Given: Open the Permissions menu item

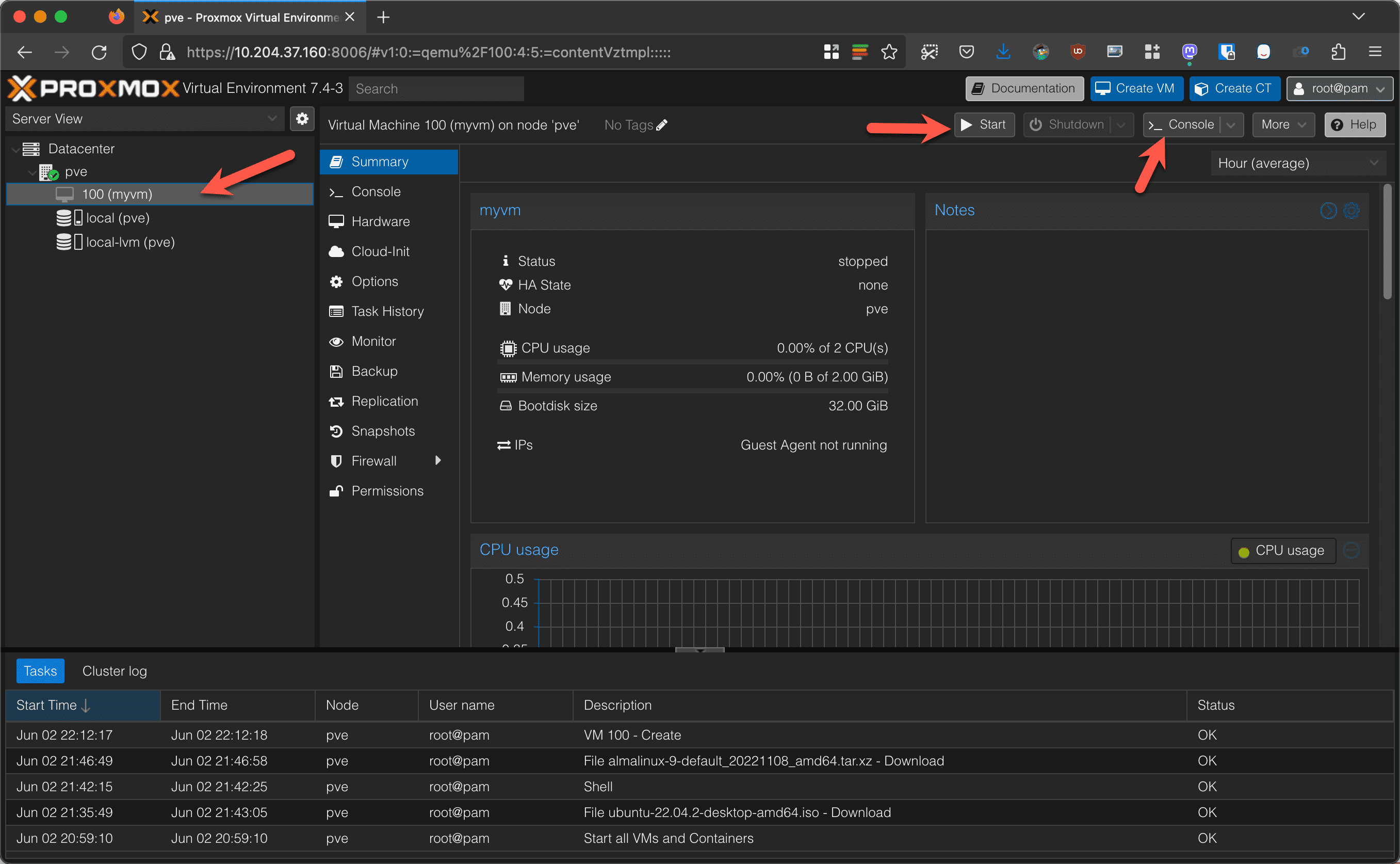Looking at the screenshot, I should (388, 491).
